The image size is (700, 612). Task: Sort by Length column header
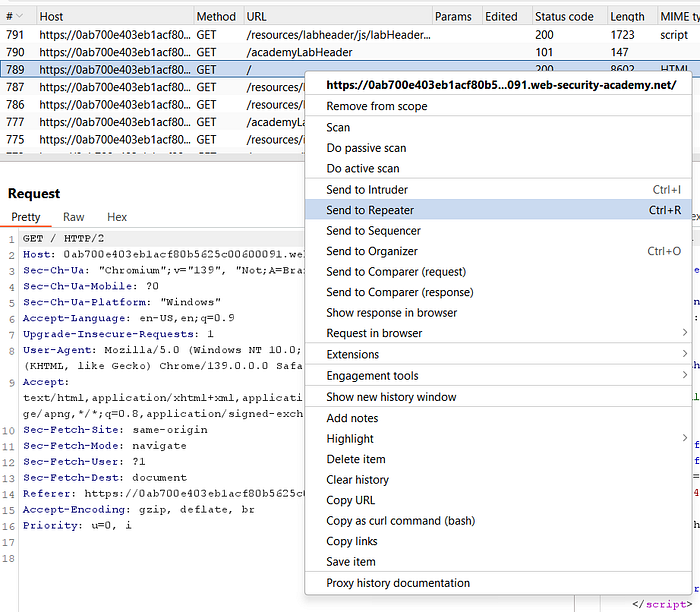click(x=632, y=17)
